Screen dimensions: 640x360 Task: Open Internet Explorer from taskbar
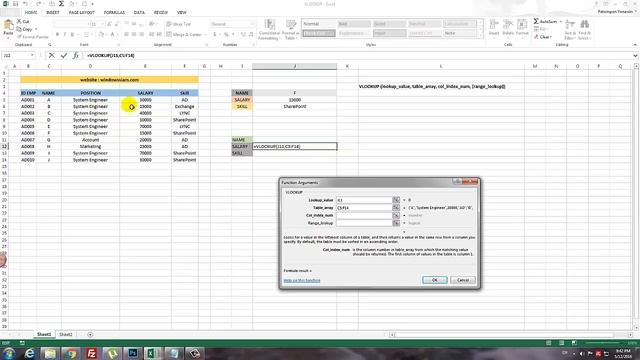29,353
